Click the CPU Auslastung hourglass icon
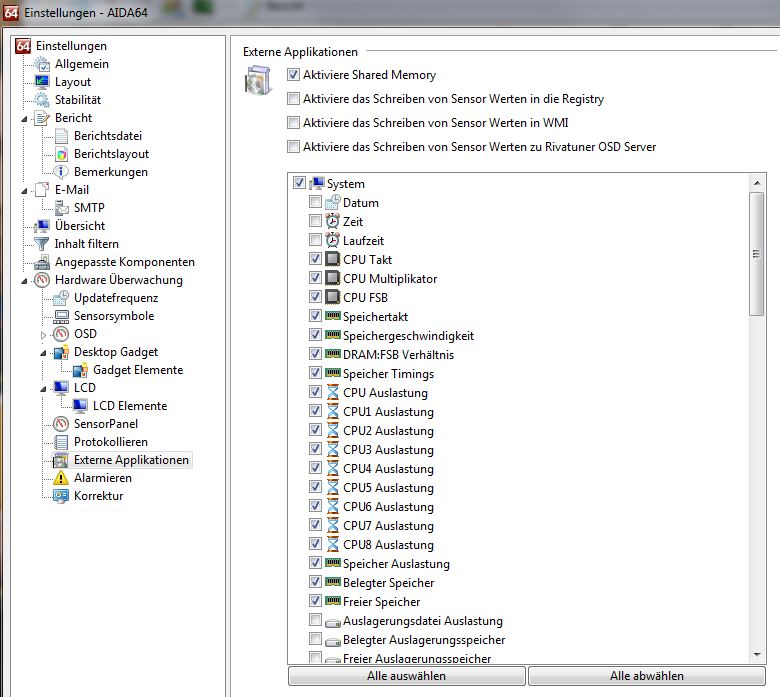The width and height of the screenshot is (780, 697). coord(333,393)
